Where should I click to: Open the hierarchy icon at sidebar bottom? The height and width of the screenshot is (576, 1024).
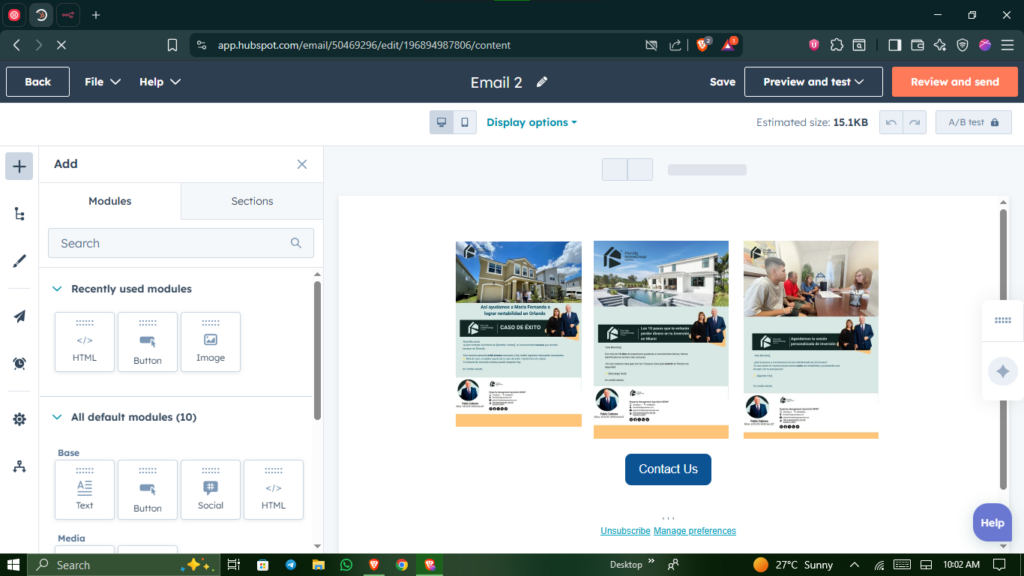click(19, 466)
